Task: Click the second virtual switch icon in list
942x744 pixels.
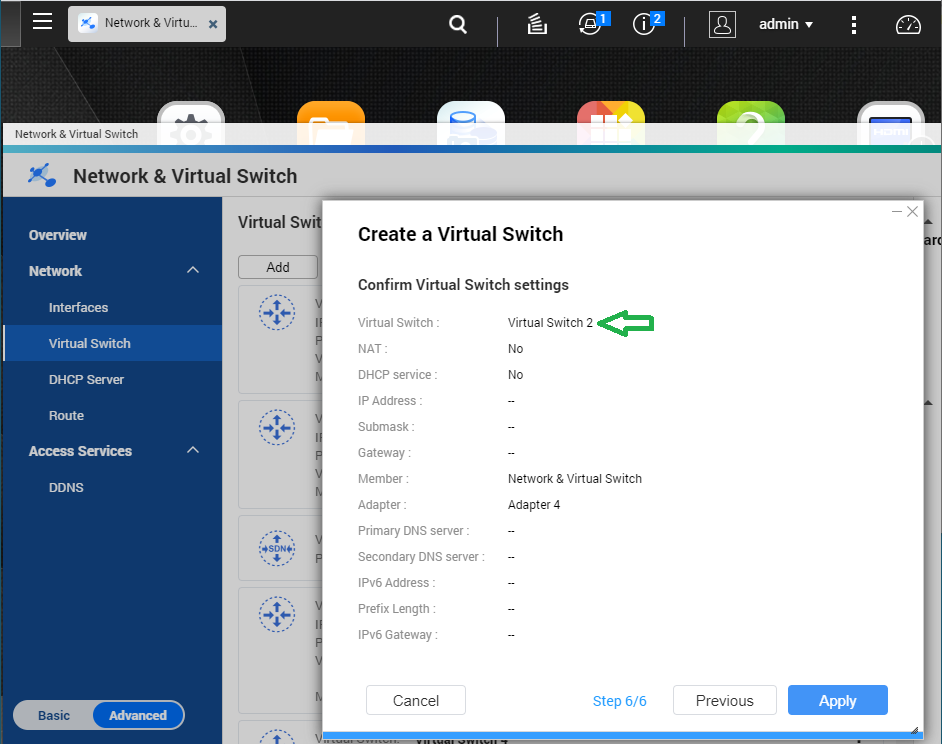Action: [x=277, y=427]
